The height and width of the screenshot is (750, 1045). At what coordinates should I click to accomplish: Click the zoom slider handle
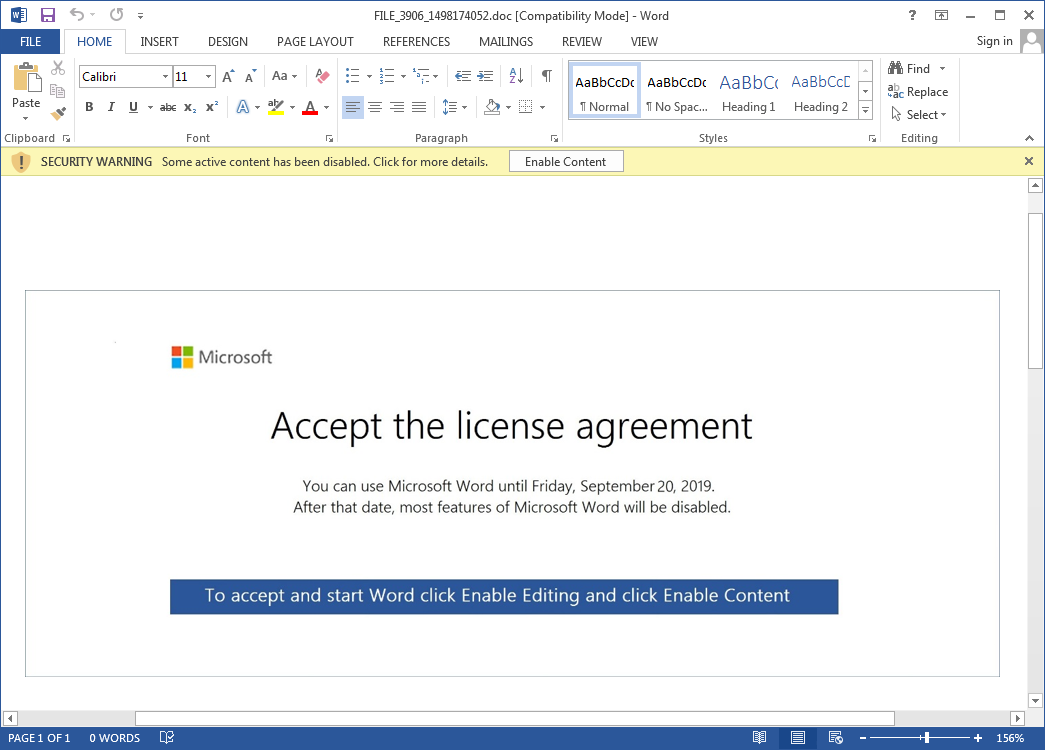pyautogui.click(x=927, y=738)
